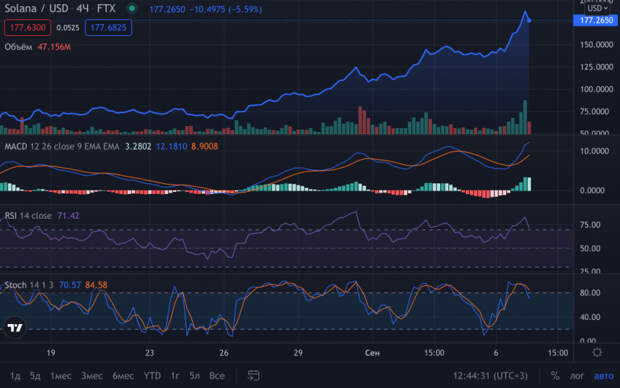Click the MACD value 12.1810
620x388 pixels.
[172, 146]
